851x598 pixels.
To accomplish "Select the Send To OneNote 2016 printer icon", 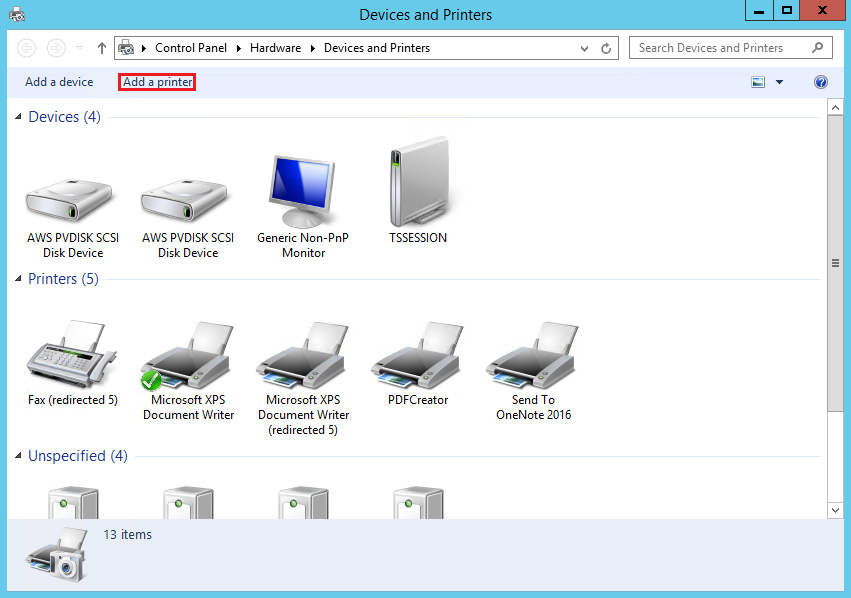I will coord(532,355).
